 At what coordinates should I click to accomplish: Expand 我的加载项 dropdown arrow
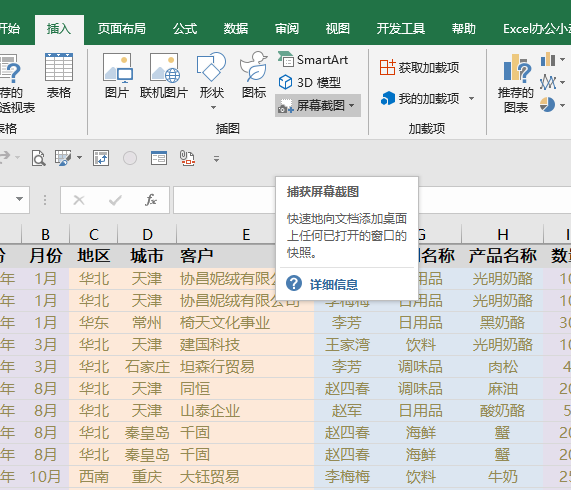[472, 98]
